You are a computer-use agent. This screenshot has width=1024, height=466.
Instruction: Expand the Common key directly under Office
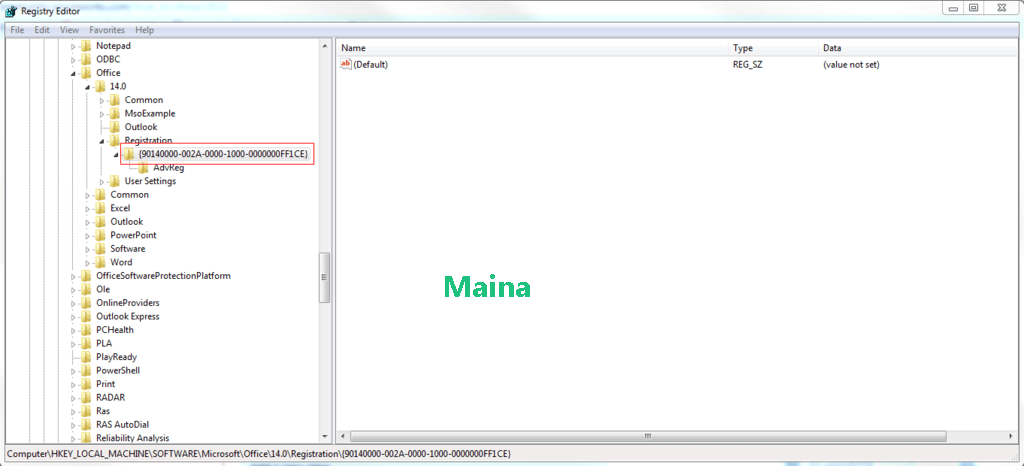pyautogui.click(x=88, y=195)
